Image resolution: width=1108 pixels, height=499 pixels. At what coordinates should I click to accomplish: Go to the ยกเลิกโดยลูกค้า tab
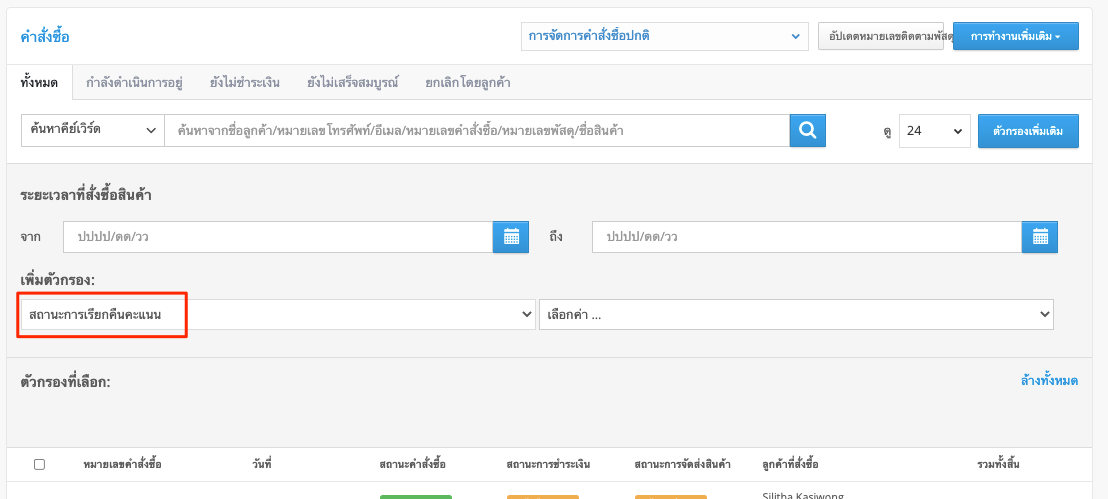(x=468, y=83)
